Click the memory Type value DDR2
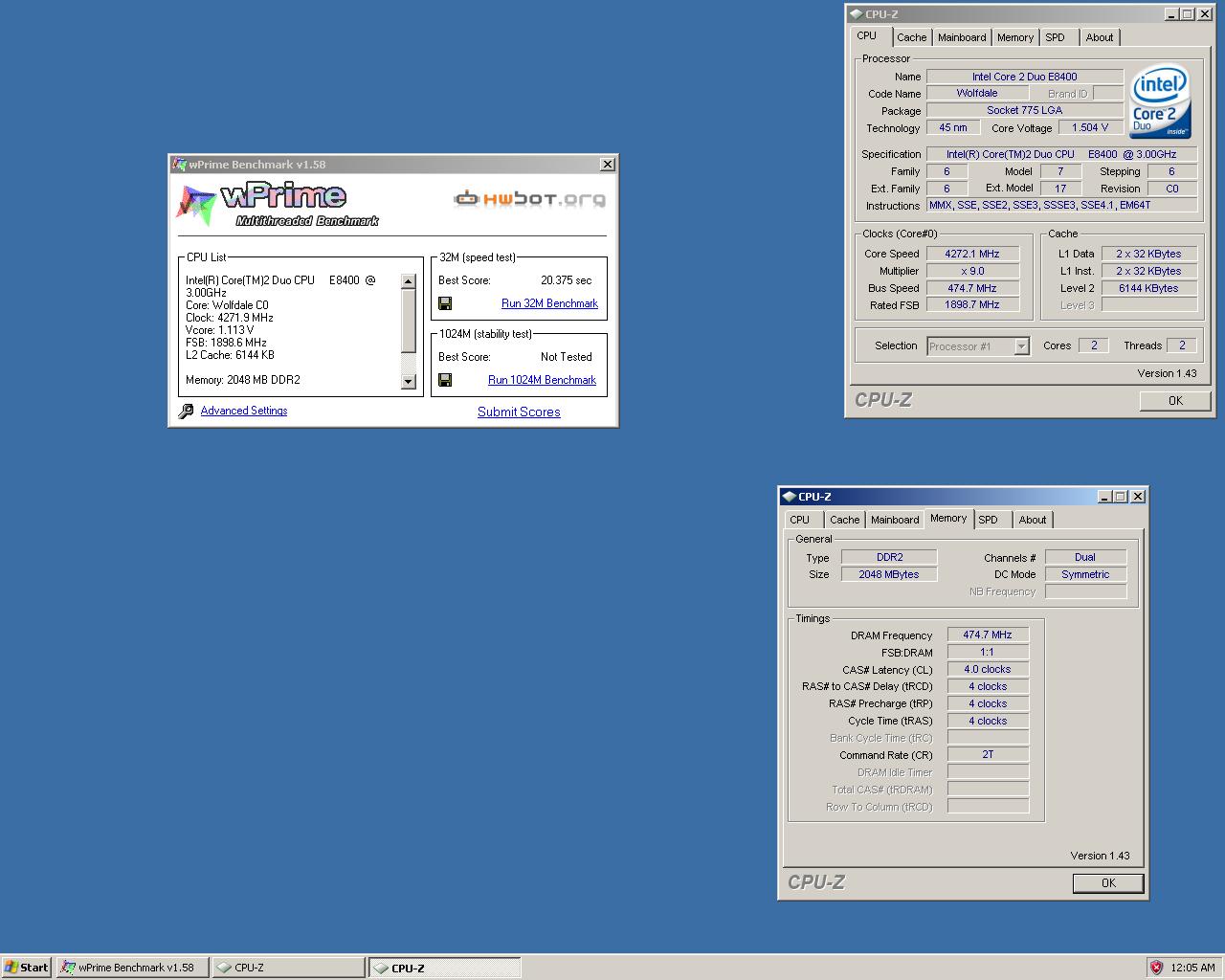The height and width of the screenshot is (980, 1225). [x=889, y=557]
